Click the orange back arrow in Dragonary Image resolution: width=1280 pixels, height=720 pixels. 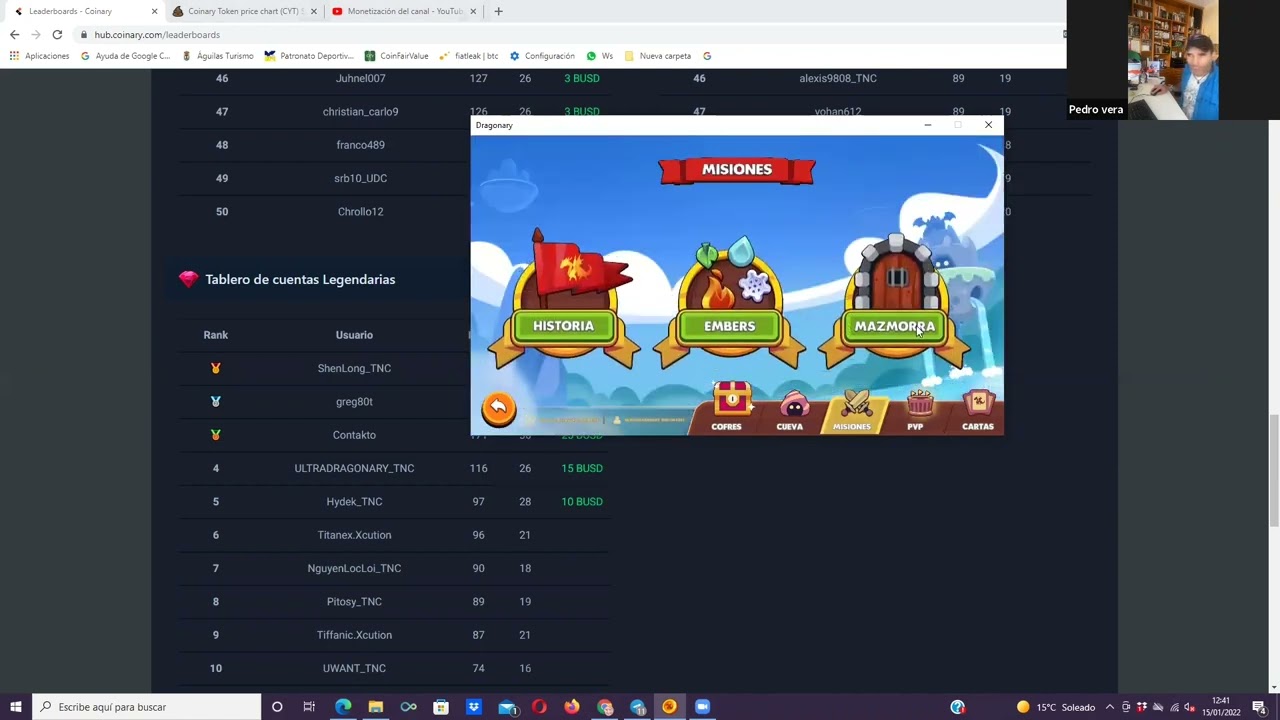498,407
